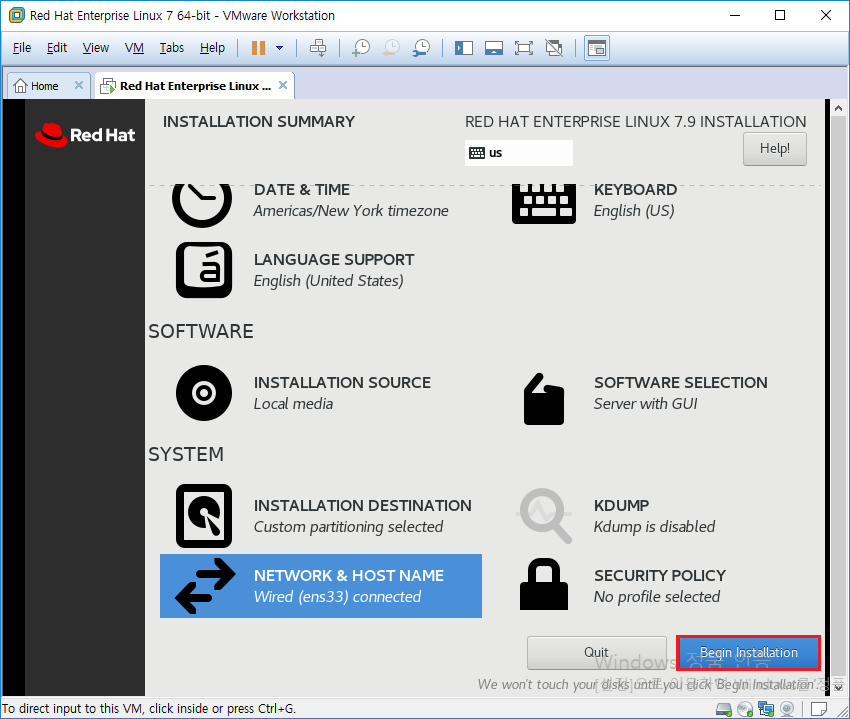
Task: Click the Security Policy lock icon
Action: [544, 584]
